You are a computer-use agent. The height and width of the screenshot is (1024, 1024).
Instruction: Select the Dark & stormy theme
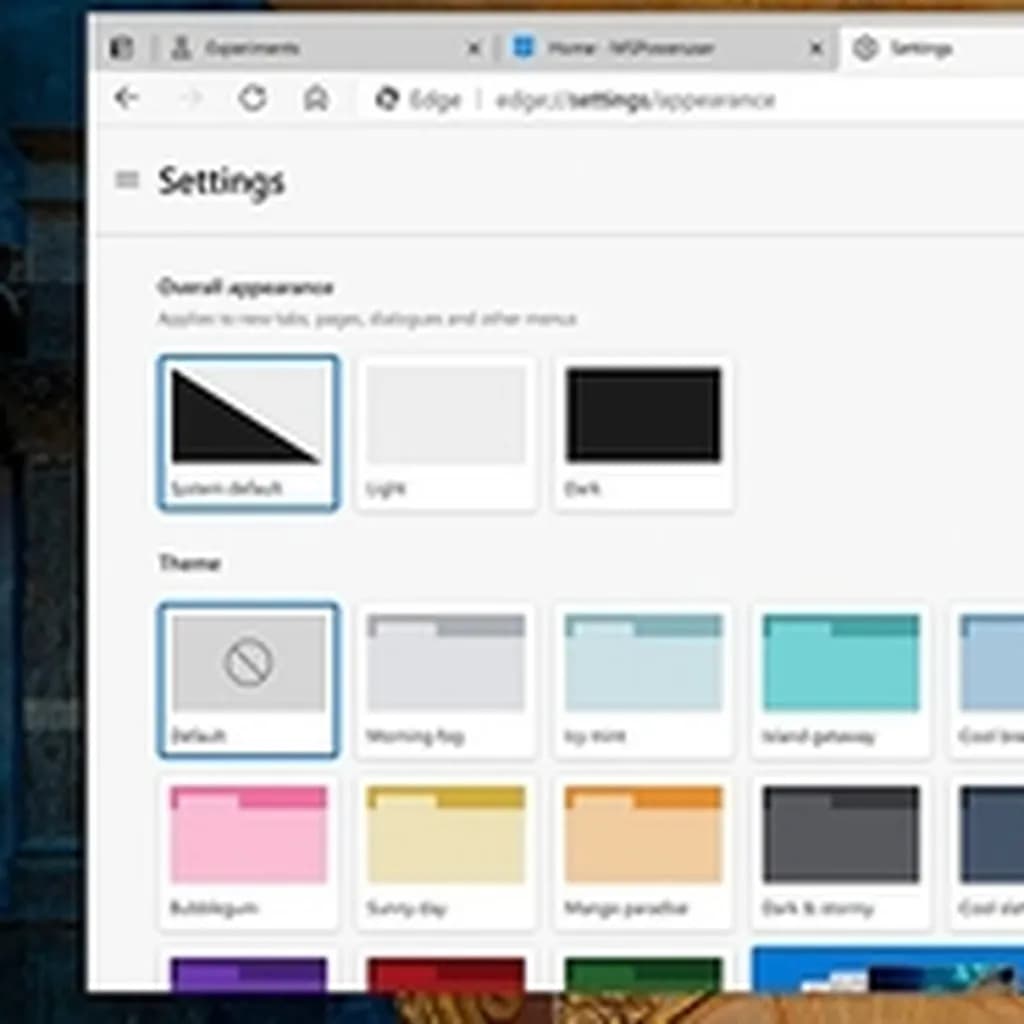[840, 852]
